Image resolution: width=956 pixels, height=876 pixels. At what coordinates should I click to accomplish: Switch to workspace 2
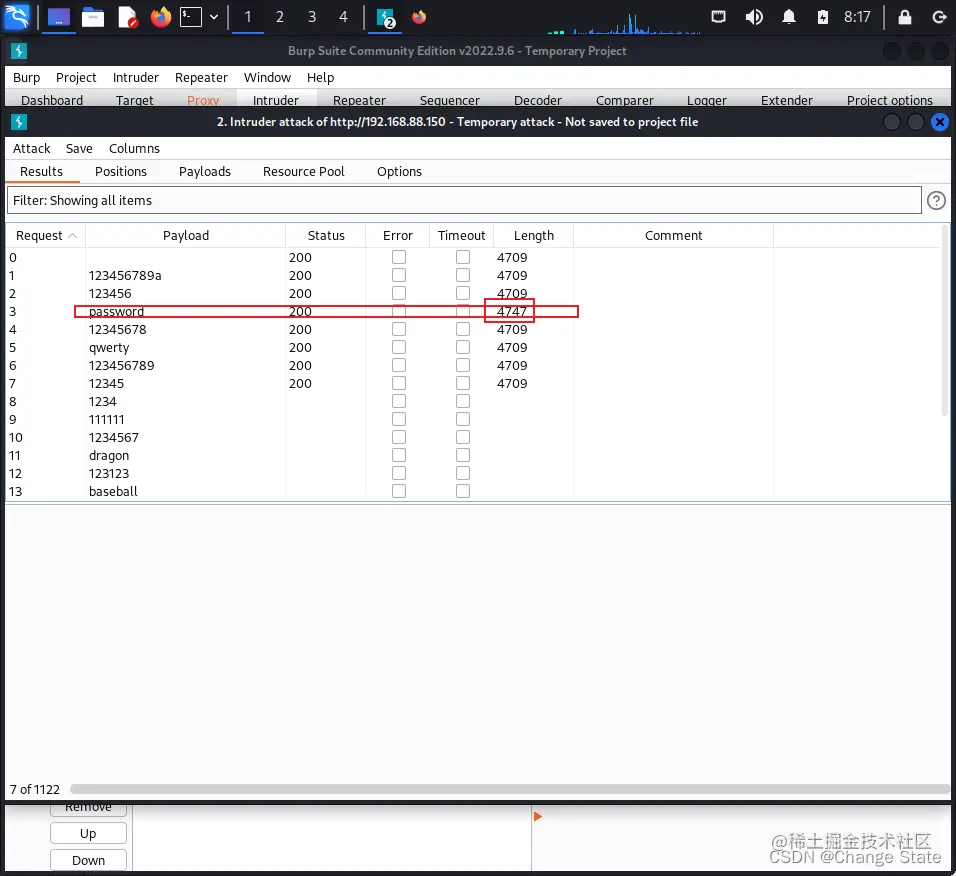tap(280, 17)
